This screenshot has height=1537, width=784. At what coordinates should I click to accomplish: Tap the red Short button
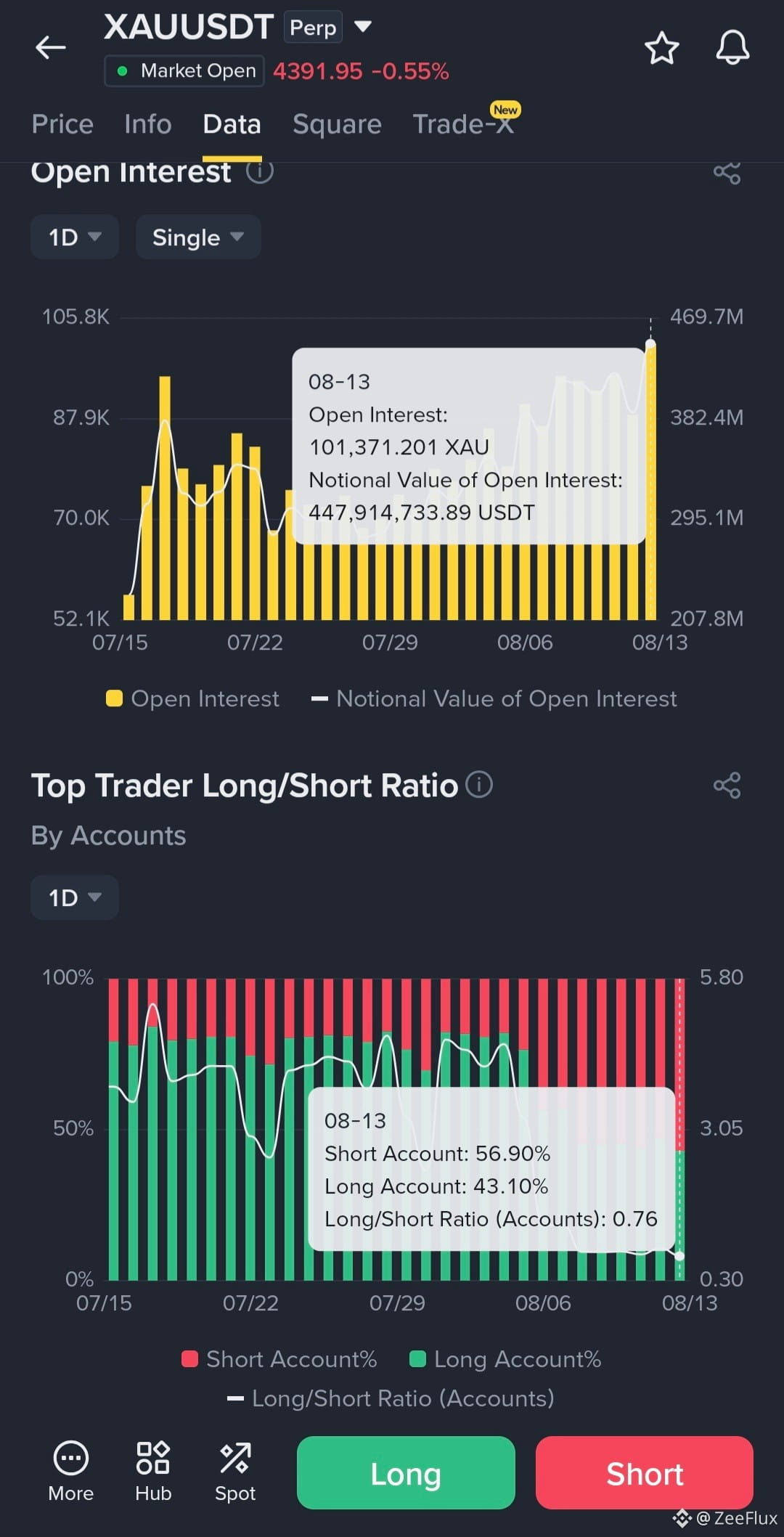point(645,1473)
